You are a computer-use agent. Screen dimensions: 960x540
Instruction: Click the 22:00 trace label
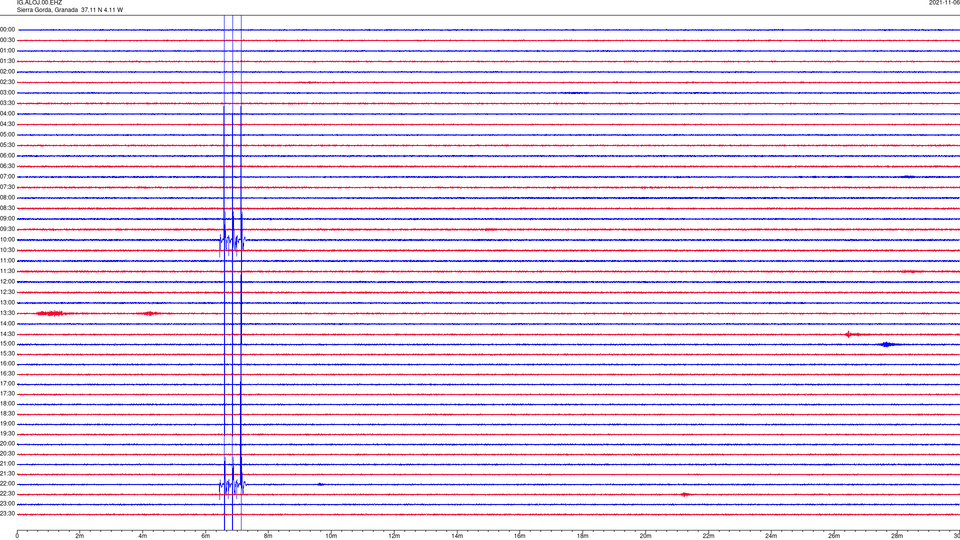[x=7, y=484]
